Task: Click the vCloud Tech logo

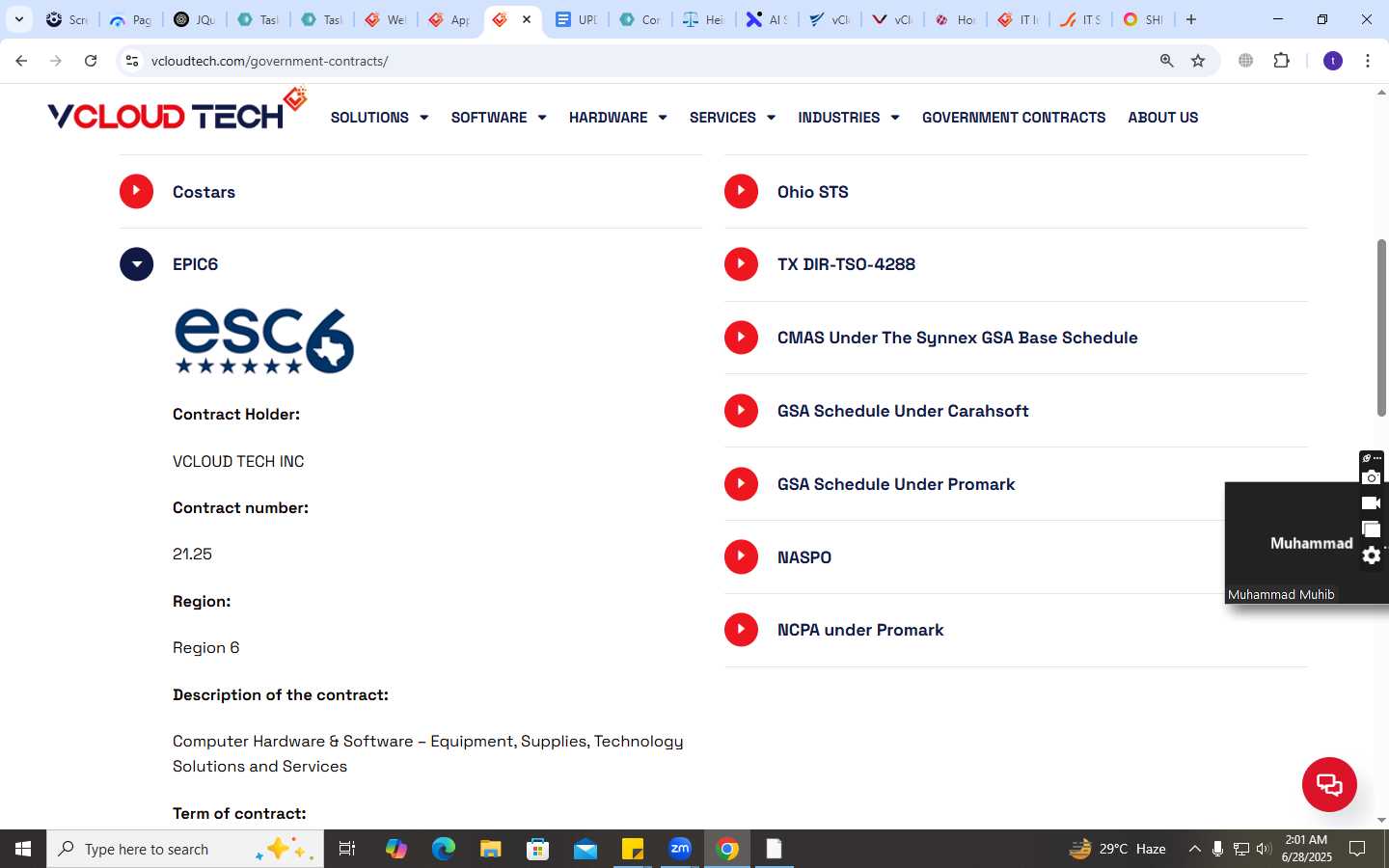Action: tap(177, 110)
